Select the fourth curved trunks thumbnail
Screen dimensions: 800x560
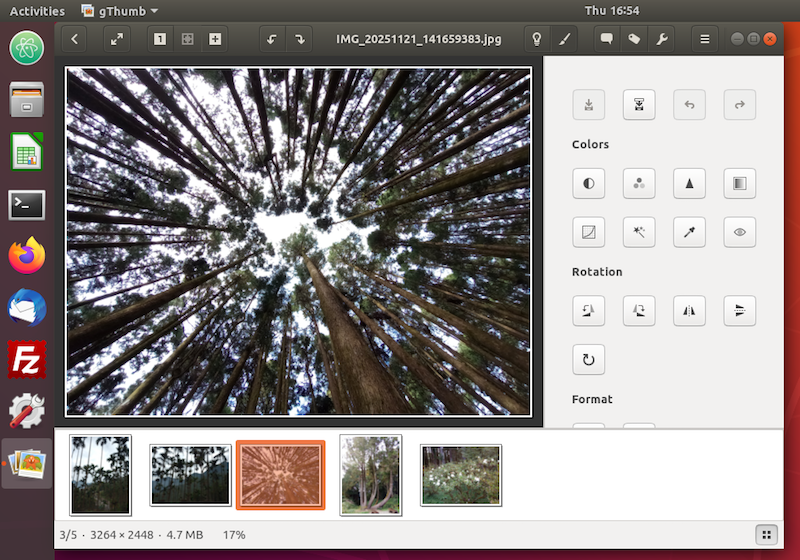371,475
